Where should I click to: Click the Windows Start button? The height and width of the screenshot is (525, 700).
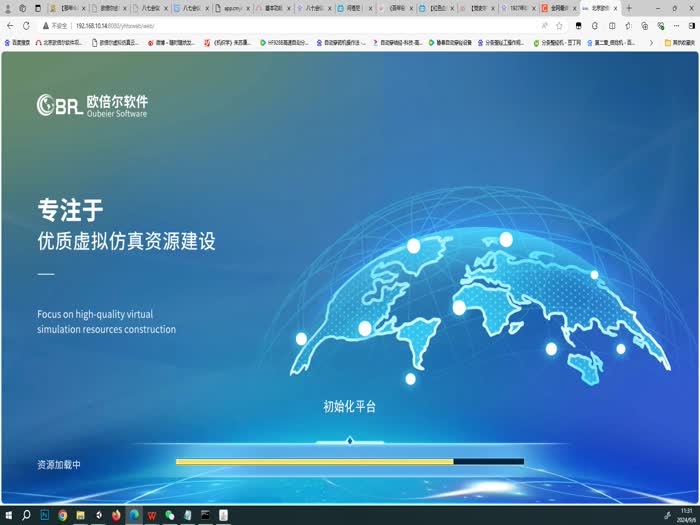pyautogui.click(x=9, y=515)
